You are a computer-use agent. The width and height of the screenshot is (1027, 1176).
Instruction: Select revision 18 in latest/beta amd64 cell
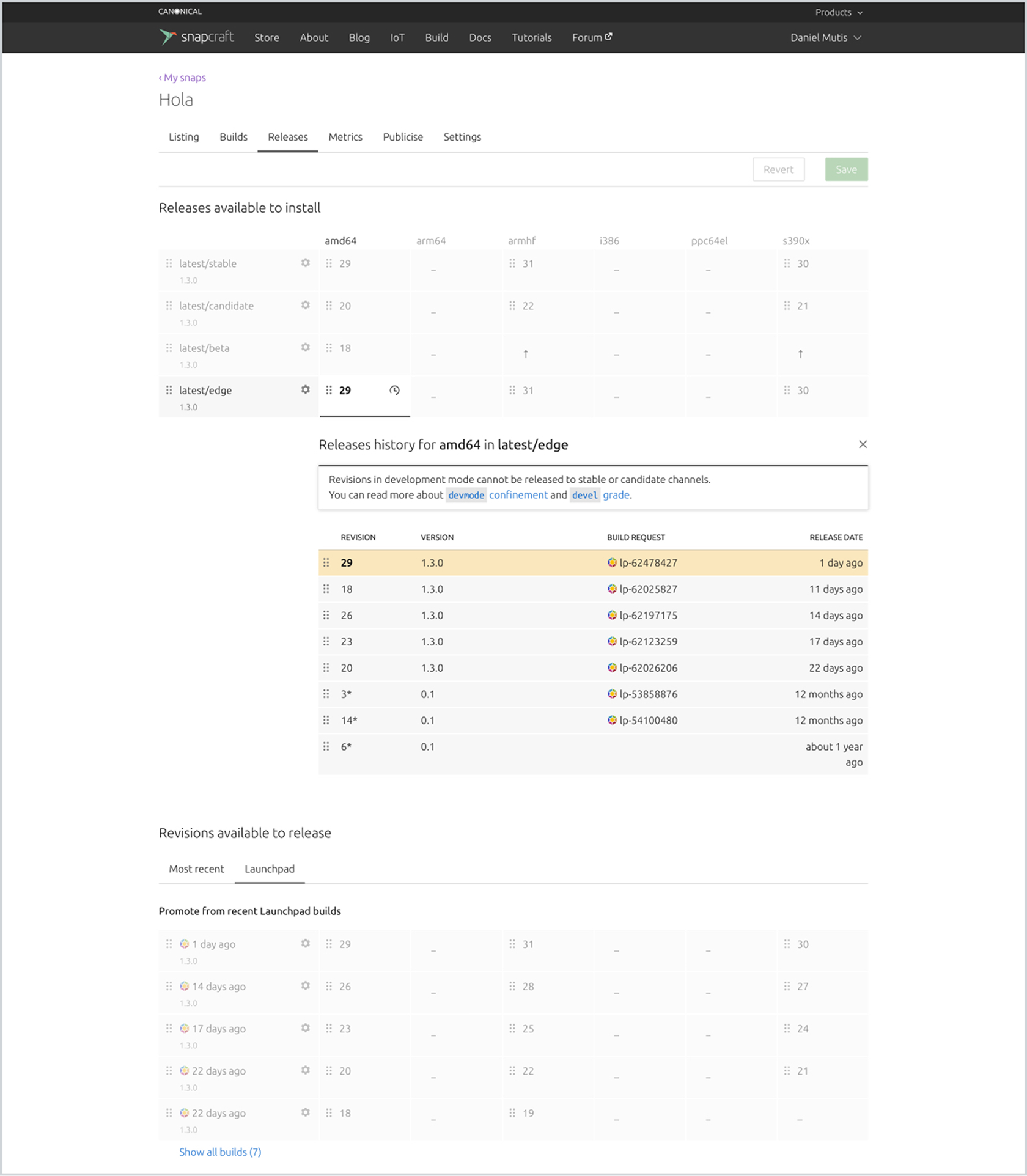coord(364,354)
